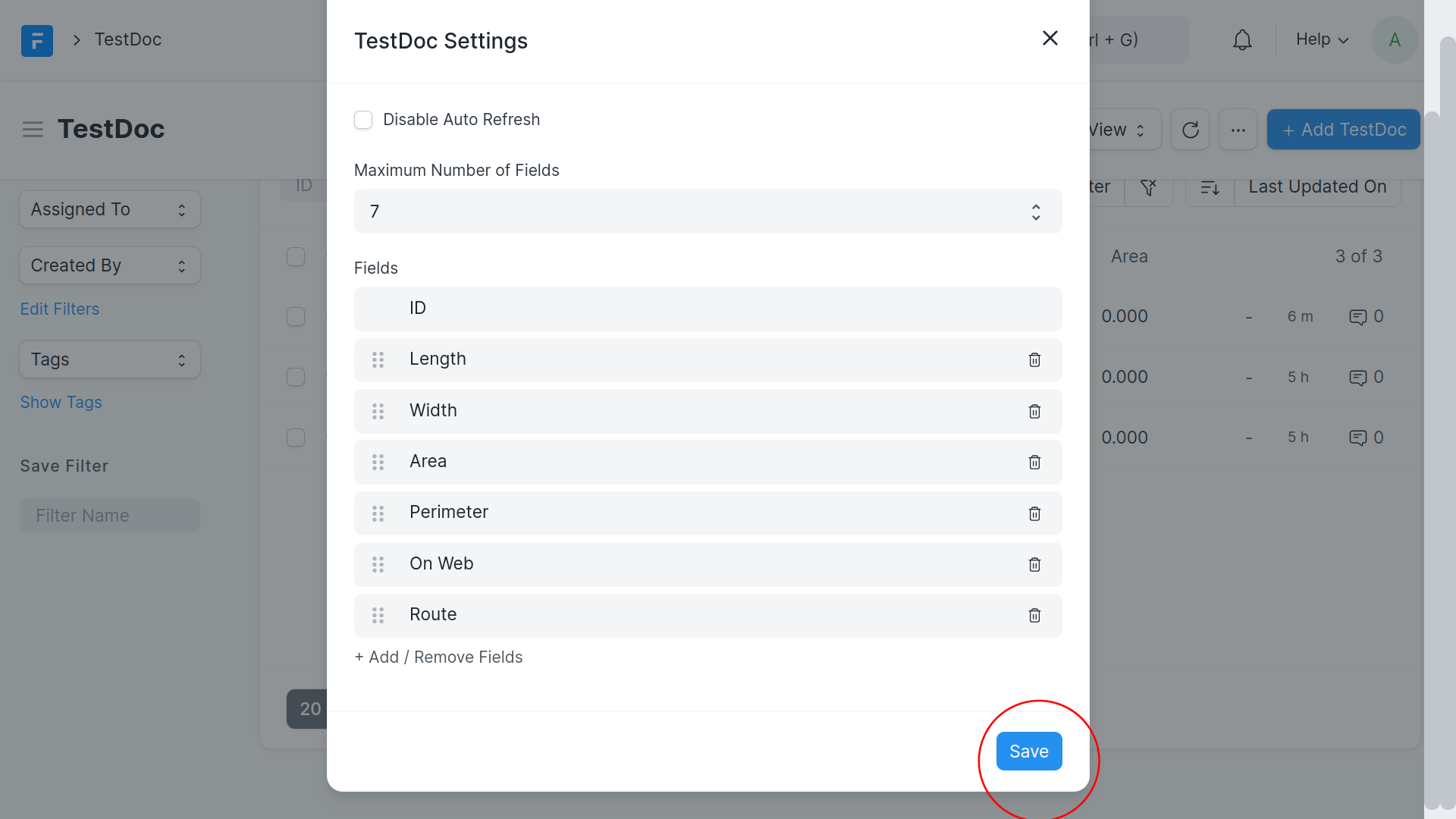Enable Disable Auto Refresh checkbox
The image size is (1456, 819).
pos(363,120)
